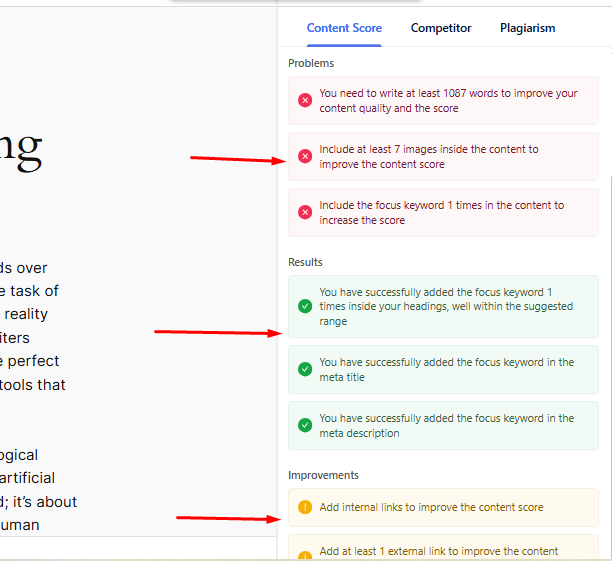
Task: Click green check icon for meta description result
Action: (x=305, y=425)
